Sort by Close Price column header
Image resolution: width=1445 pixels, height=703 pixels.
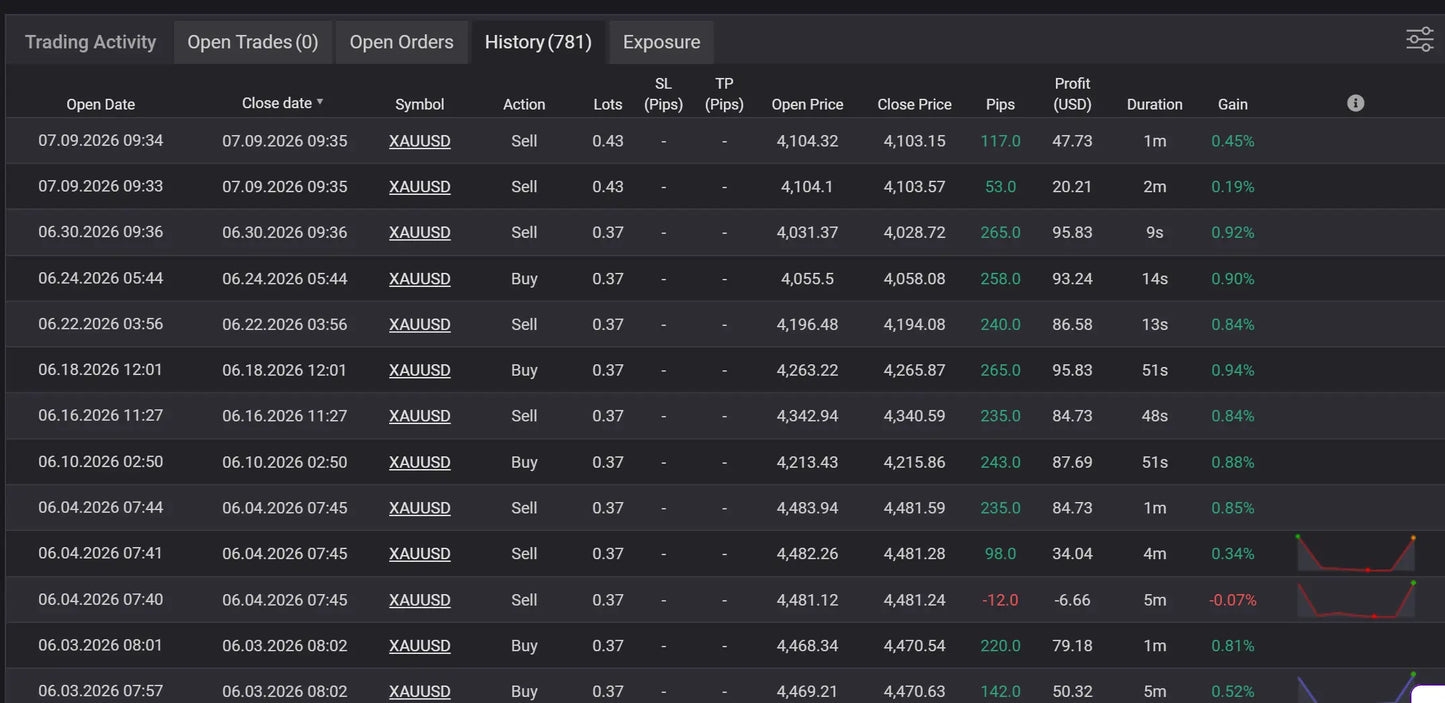pyautogui.click(x=914, y=104)
